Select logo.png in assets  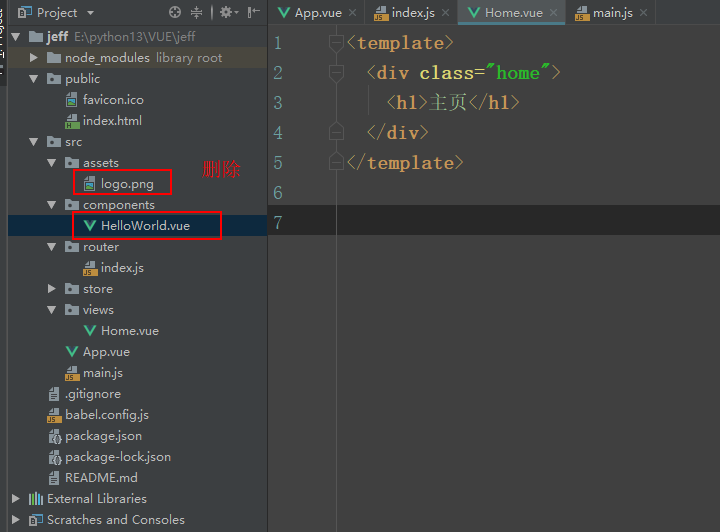127,184
